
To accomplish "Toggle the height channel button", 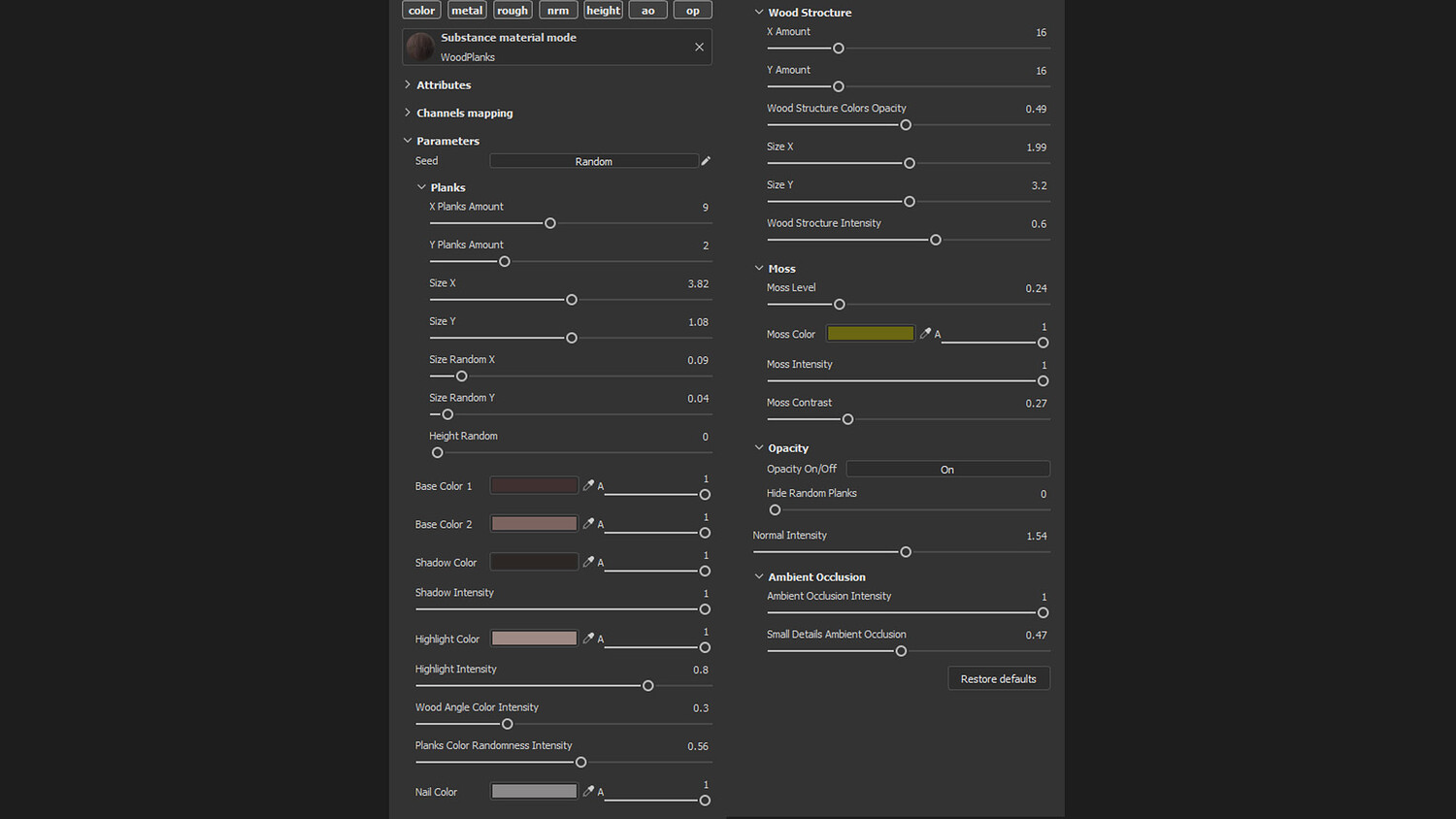I will (x=603, y=11).
